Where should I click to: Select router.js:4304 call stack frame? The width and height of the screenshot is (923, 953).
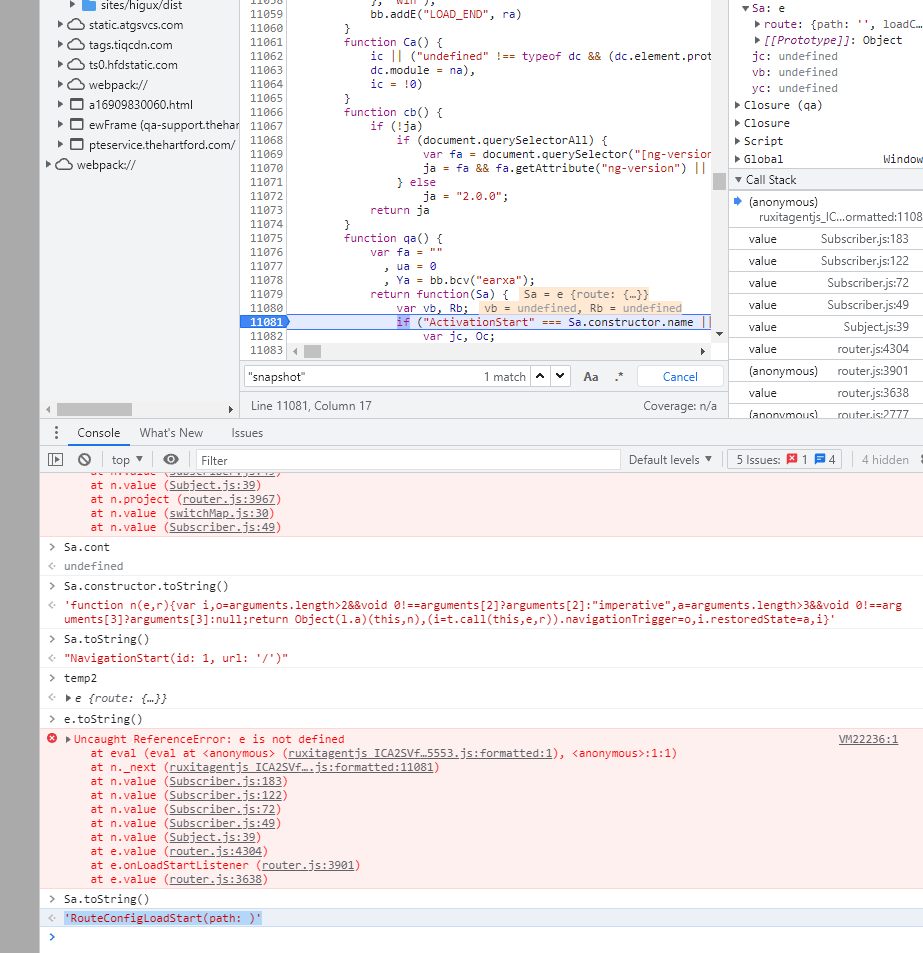[x=826, y=349]
